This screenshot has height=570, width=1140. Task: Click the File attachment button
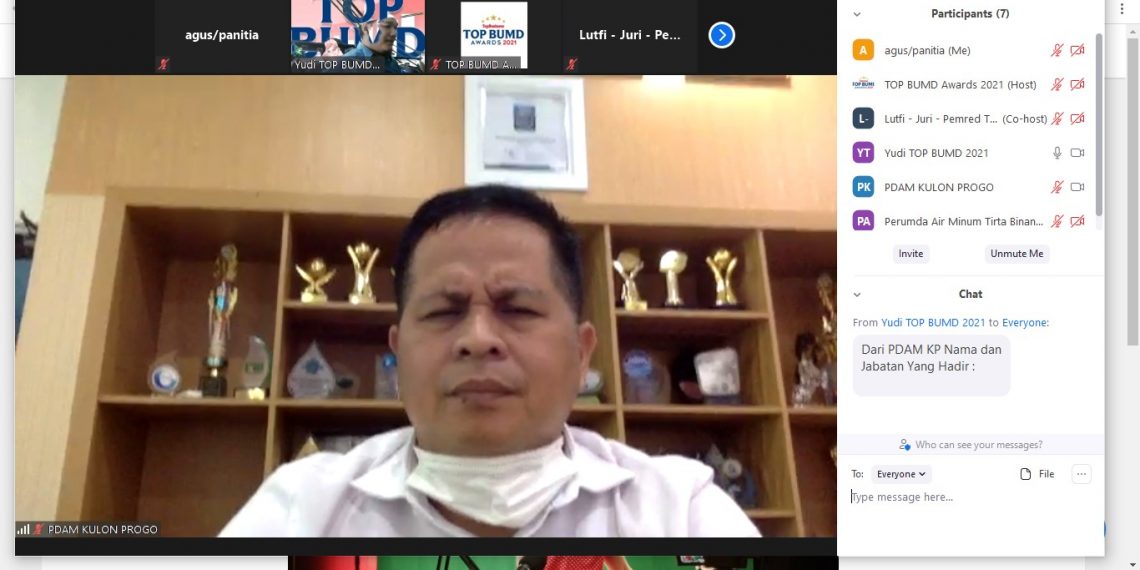point(1037,474)
